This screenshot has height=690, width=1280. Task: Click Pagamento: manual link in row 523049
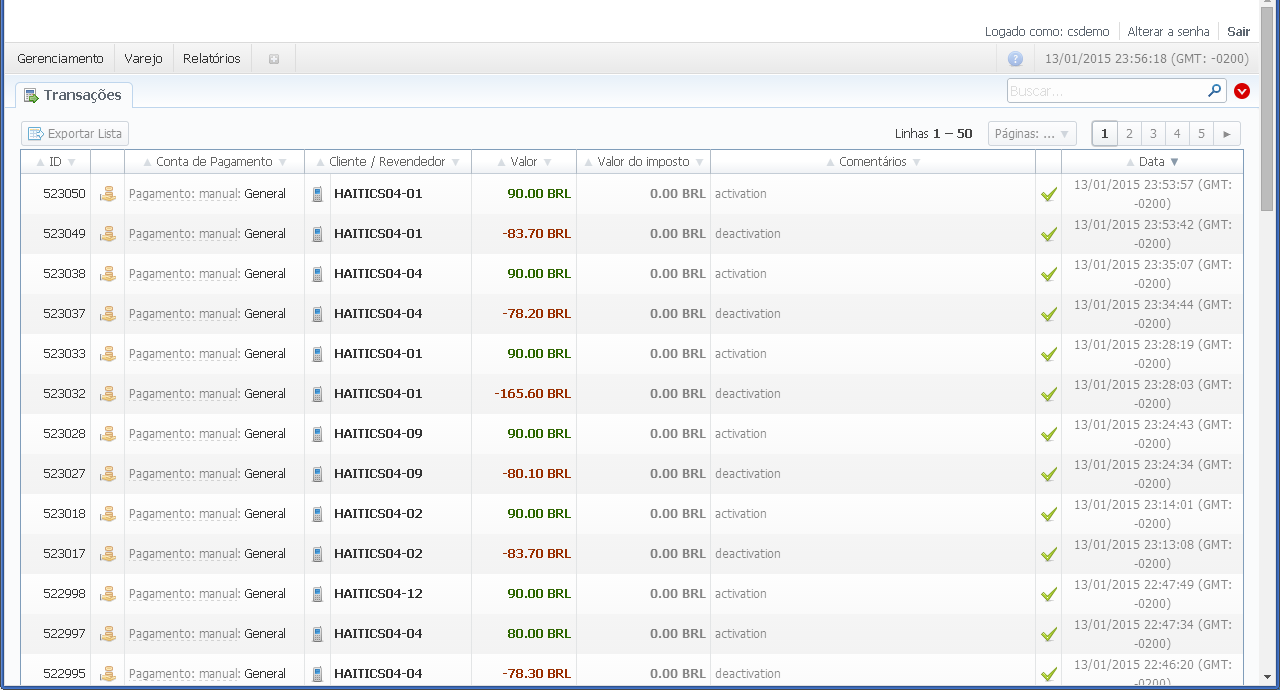[x=184, y=234]
